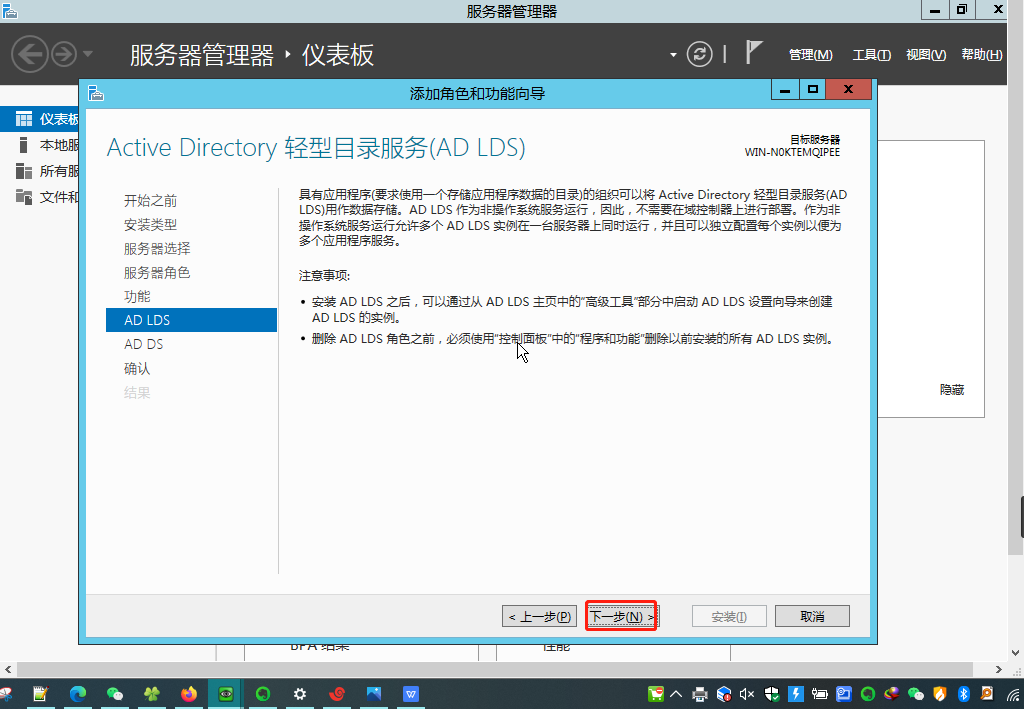Open the red swirl app in the taskbar

pyautogui.click(x=337, y=694)
